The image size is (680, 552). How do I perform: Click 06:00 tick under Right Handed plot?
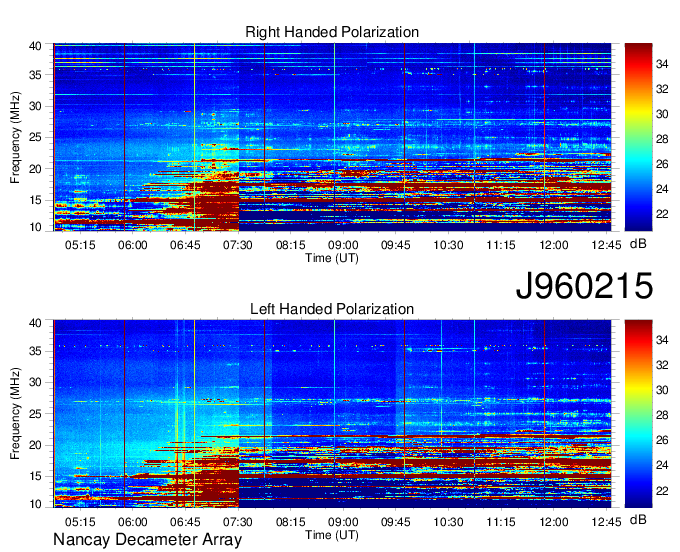pos(133,245)
